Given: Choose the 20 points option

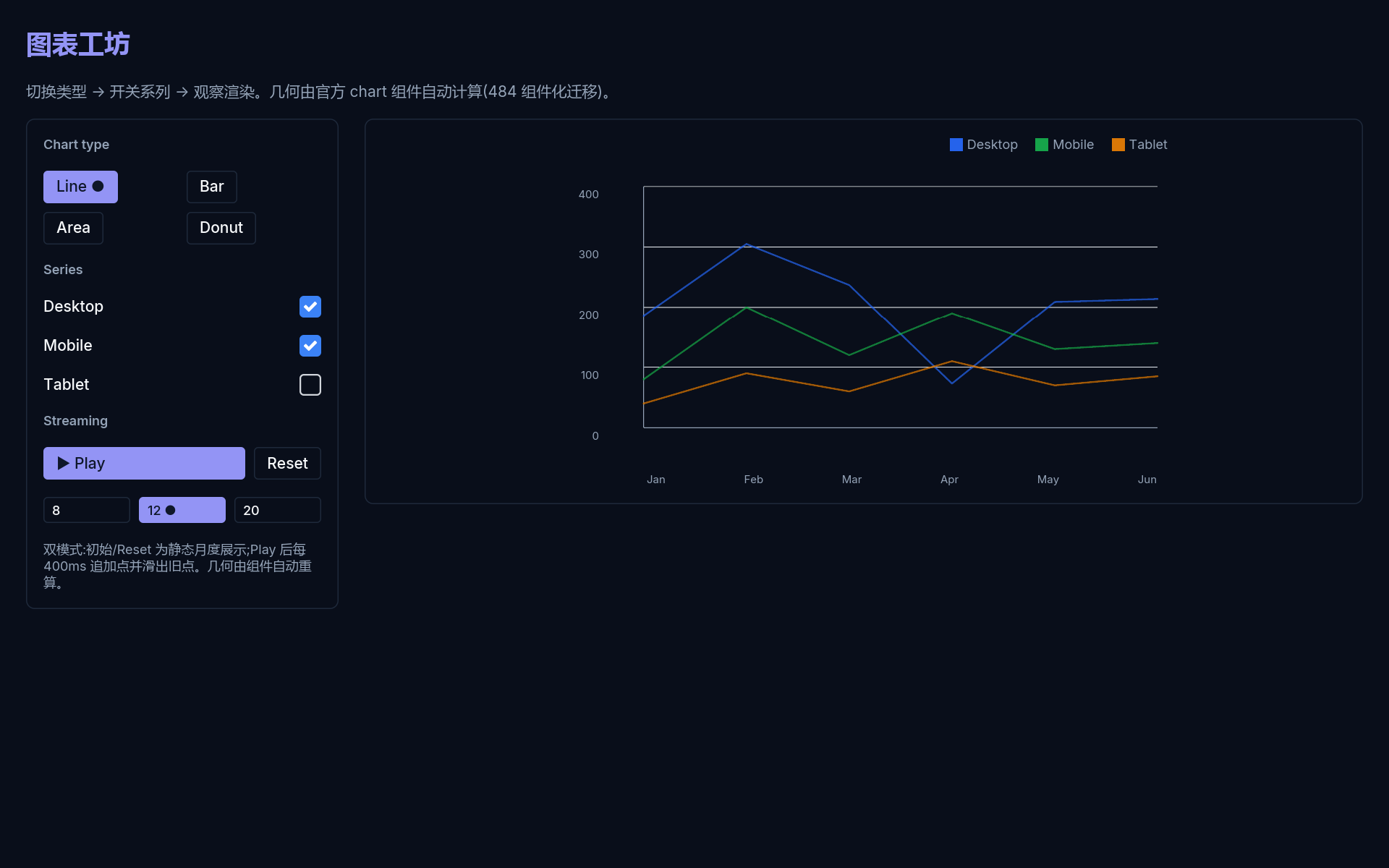Looking at the screenshot, I should 278,510.
